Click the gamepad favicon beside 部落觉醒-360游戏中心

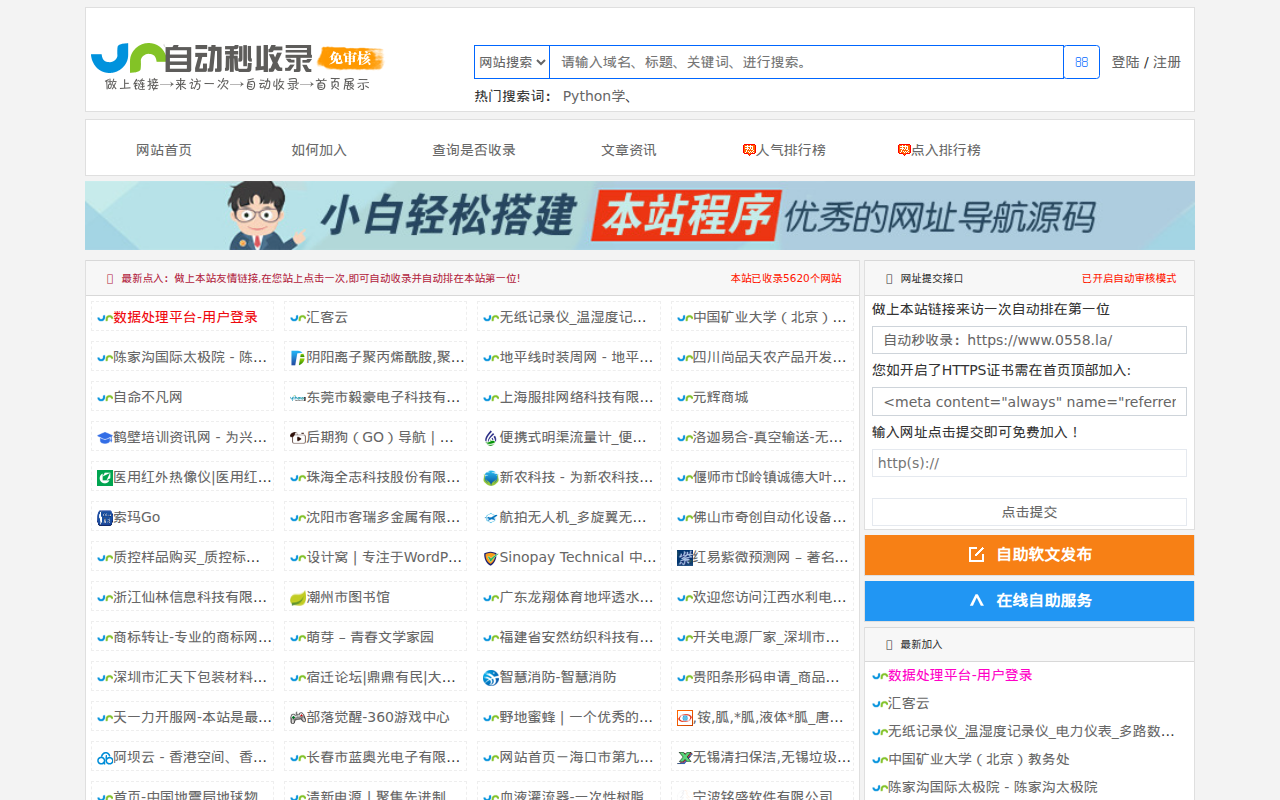[298, 717]
